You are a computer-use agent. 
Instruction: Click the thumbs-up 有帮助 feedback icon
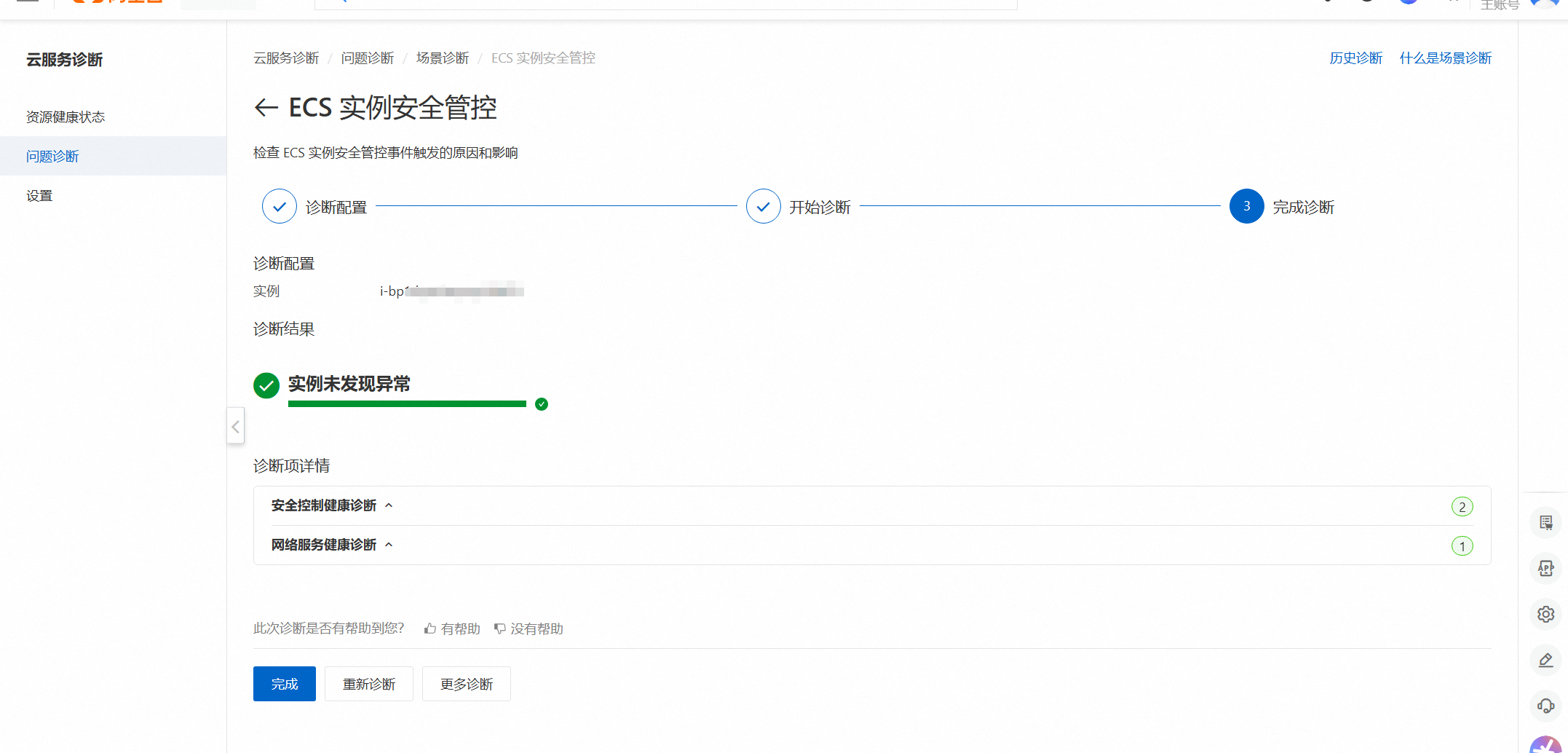pyautogui.click(x=430, y=628)
